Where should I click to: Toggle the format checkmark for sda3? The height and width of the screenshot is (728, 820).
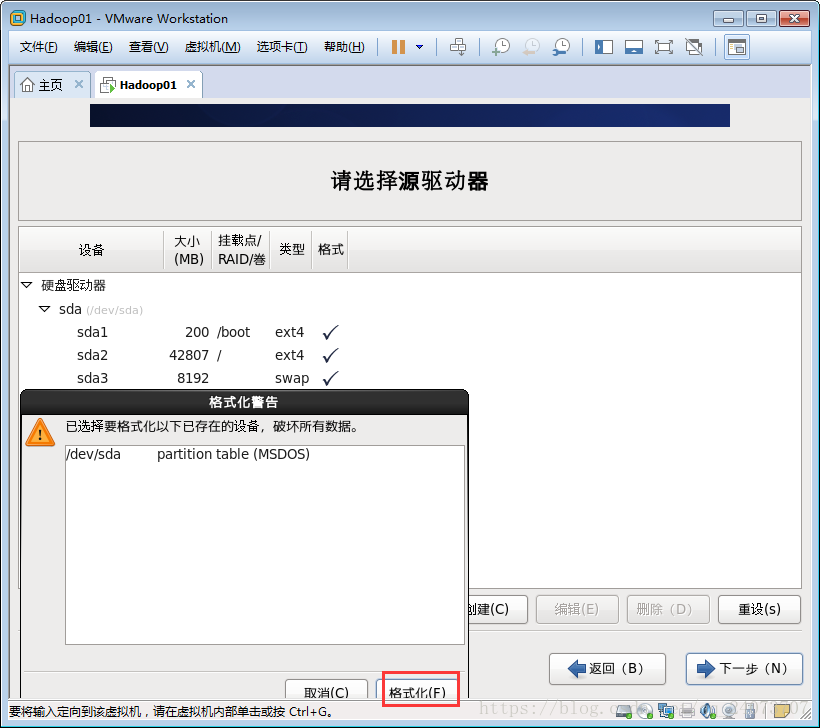(x=331, y=378)
